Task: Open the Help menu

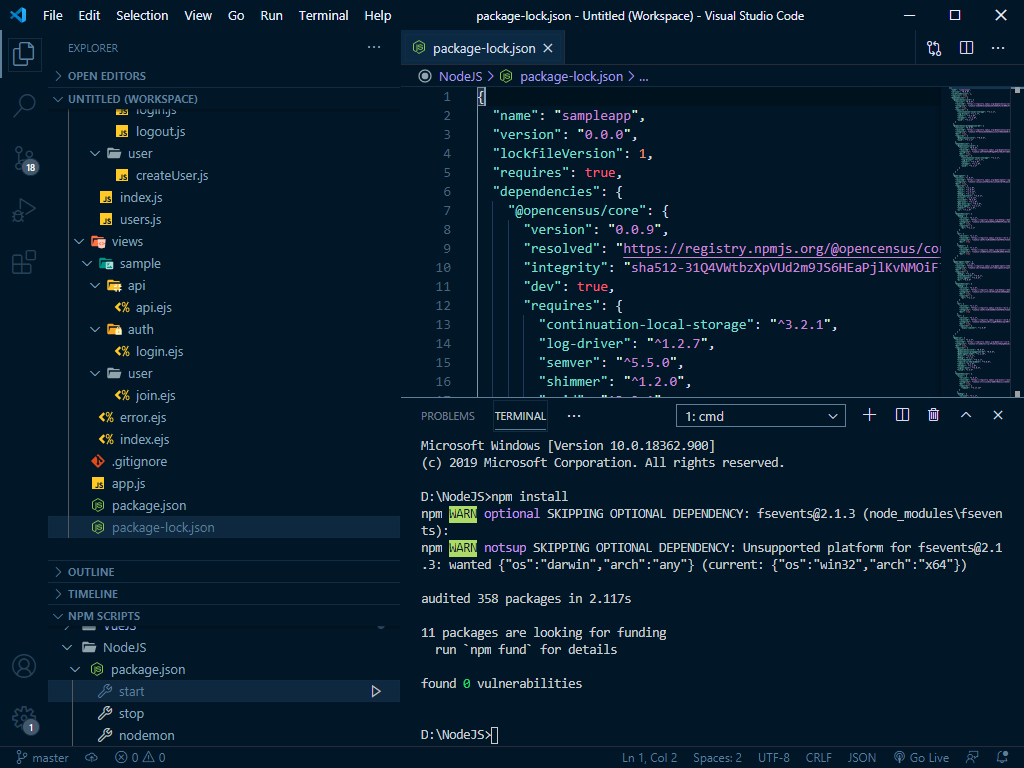Action: (377, 16)
